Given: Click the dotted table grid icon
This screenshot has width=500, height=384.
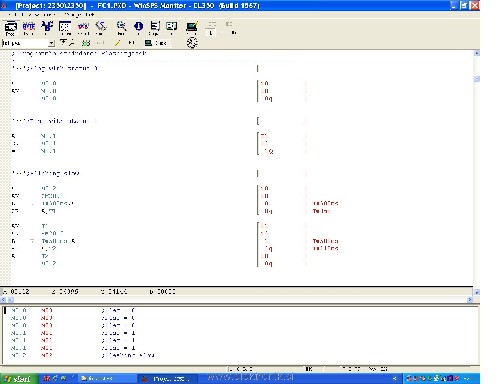Looking at the screenshot, I should coord(65,28).
